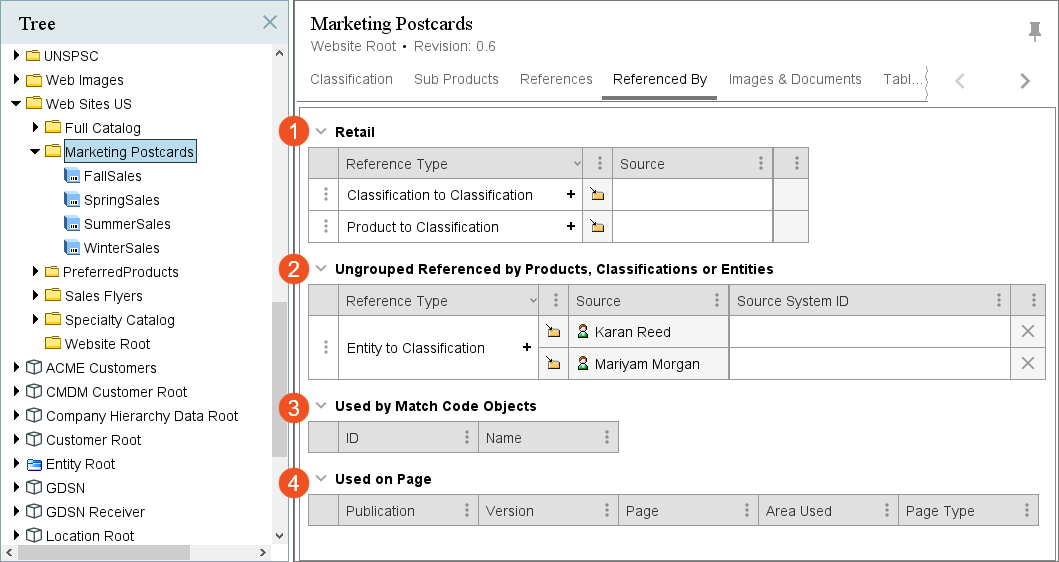1059x562 pixels.
Task: Click plus icon for Product to Classification
Action: click(x=571, y=227)
